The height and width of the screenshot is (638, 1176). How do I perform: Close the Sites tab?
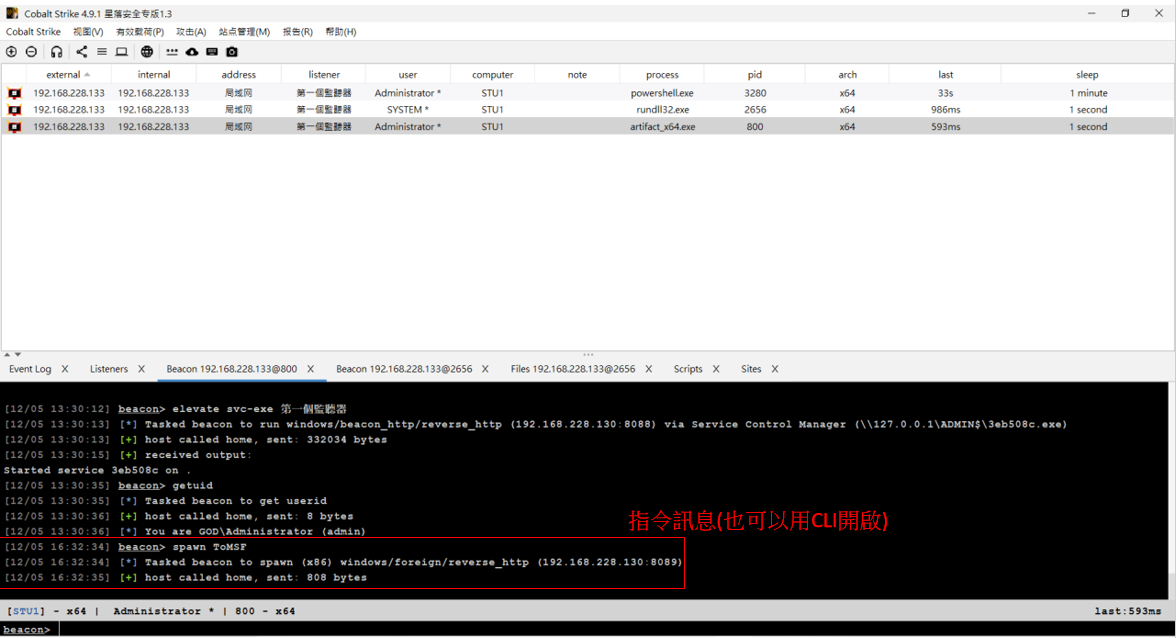click(775, 369)
